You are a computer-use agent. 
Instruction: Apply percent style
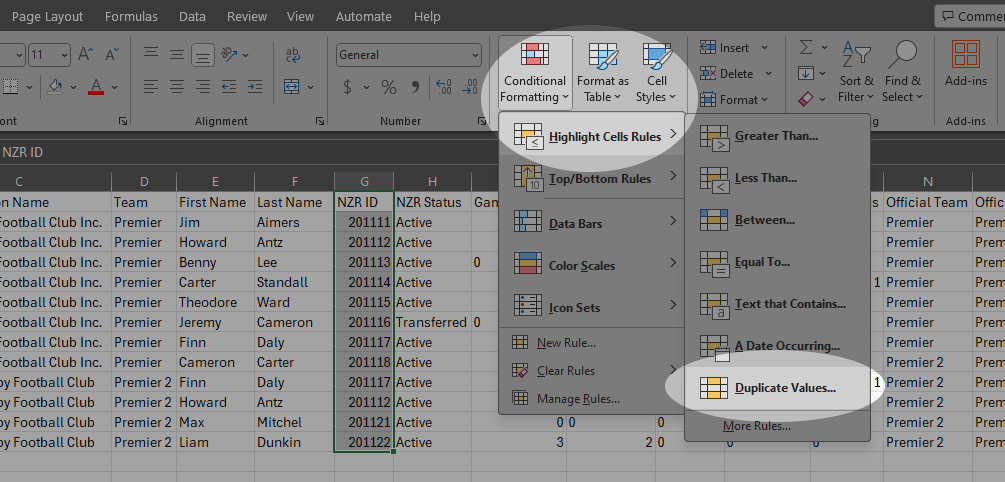(x=389, y=87)
